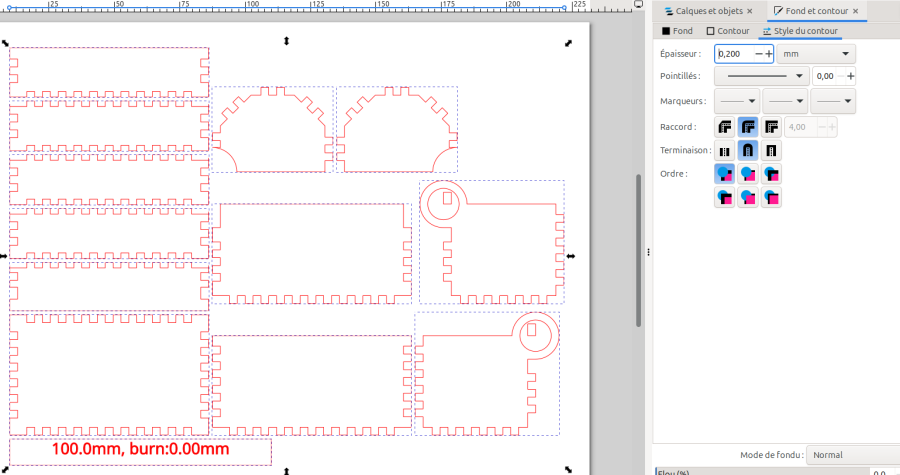Open the Fond sub-tab
The width and height of the screenshot is (900, 475).
677,31
